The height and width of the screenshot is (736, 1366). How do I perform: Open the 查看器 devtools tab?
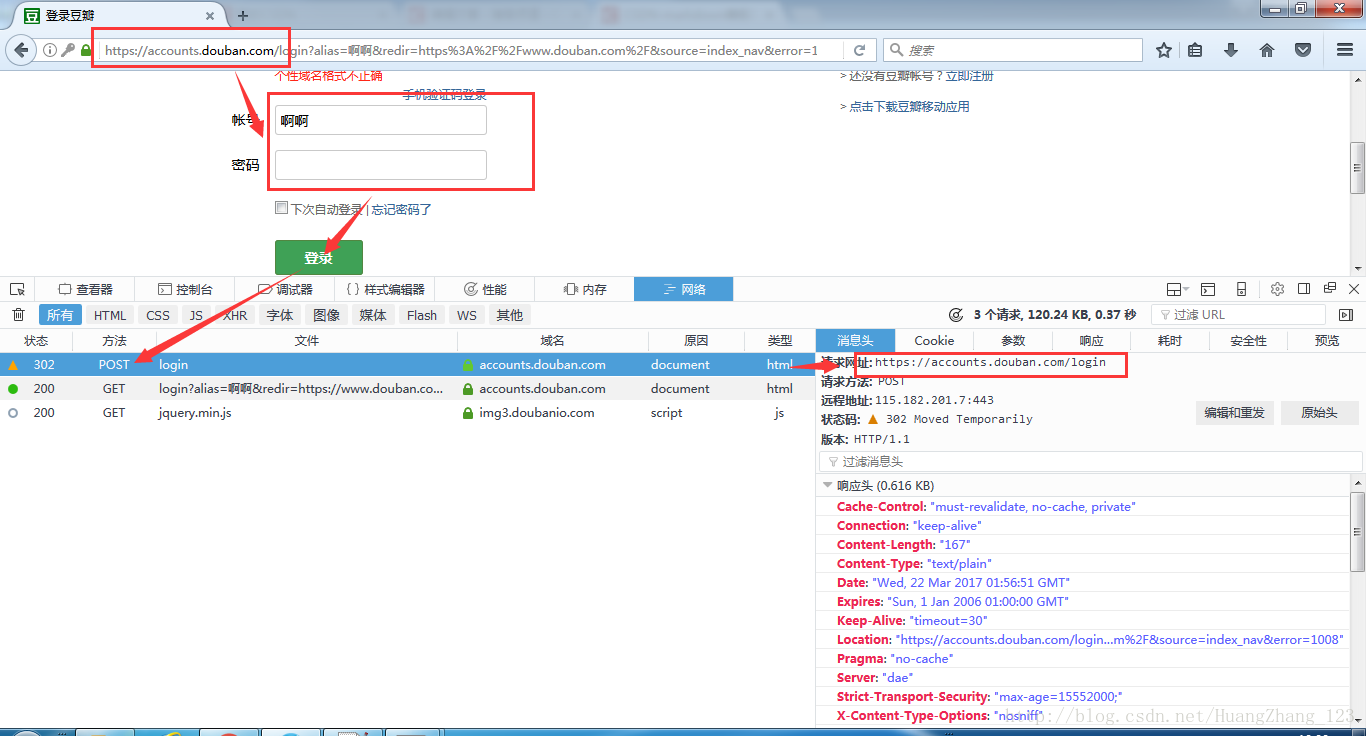click(84, 289)
